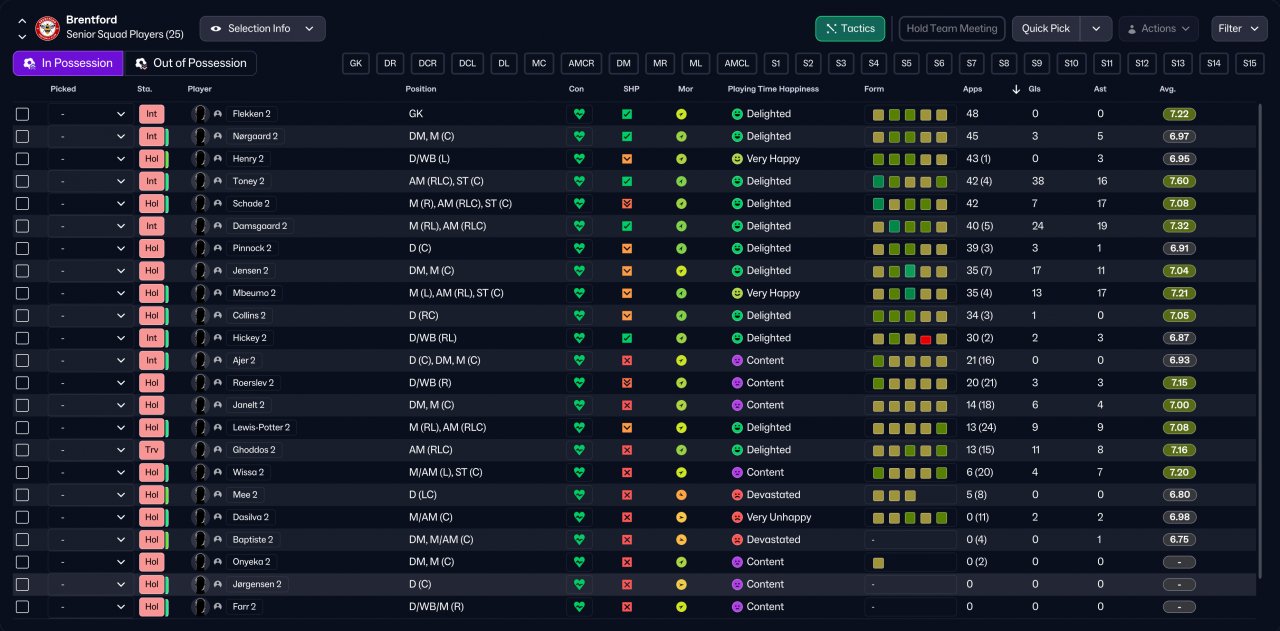Click the AMCR position slot box
This screenshot has width=1280, height=631.
point(581,63)
